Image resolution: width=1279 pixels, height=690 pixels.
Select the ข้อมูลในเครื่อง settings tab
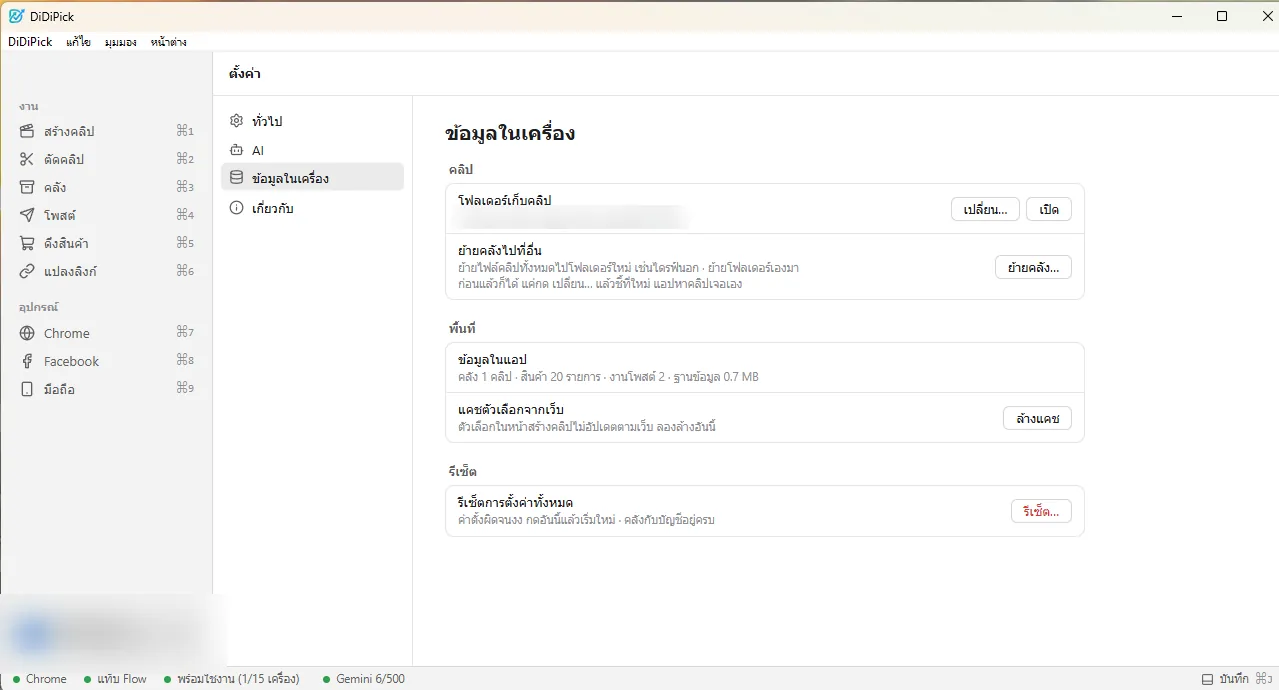[x=312, y=178]
